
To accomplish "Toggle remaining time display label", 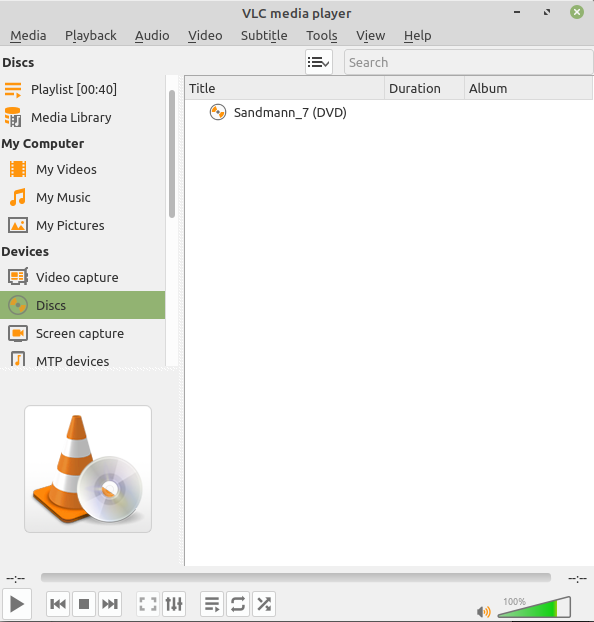I will [x=577, y=578].
